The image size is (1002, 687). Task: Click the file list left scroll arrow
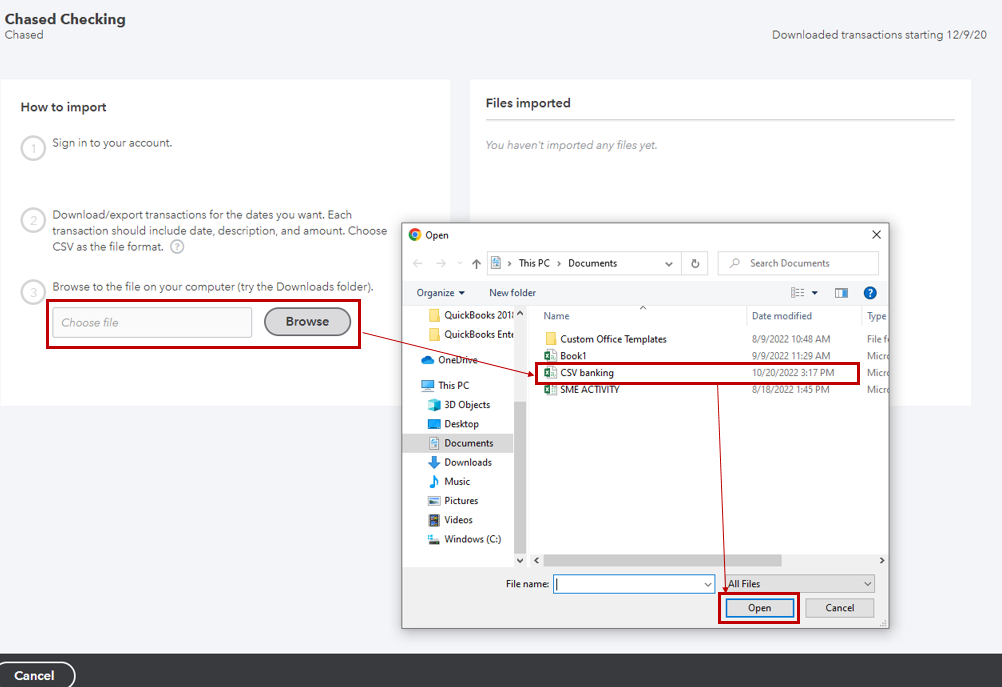(x=536, y=560)
